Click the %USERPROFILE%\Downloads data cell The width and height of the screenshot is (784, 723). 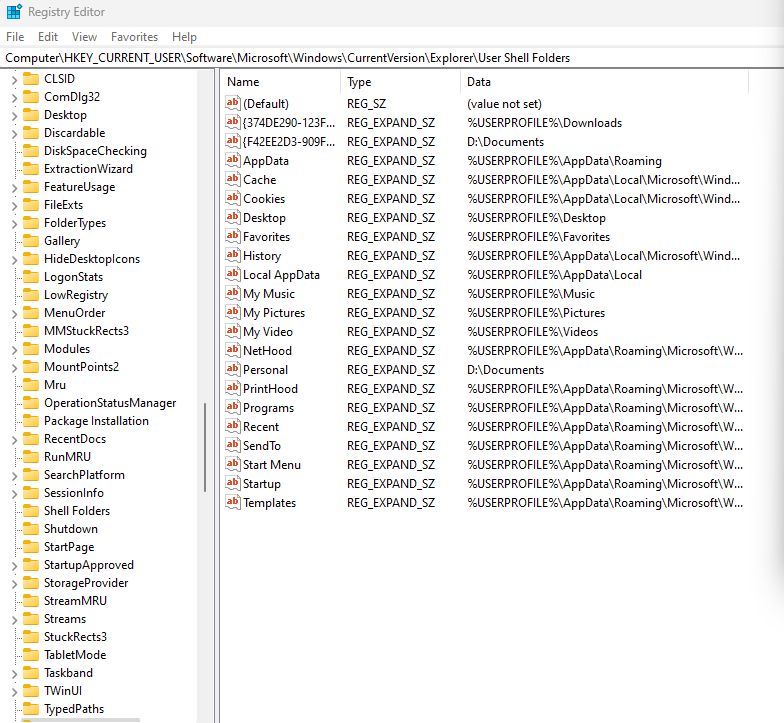click(x=544, y=122)
